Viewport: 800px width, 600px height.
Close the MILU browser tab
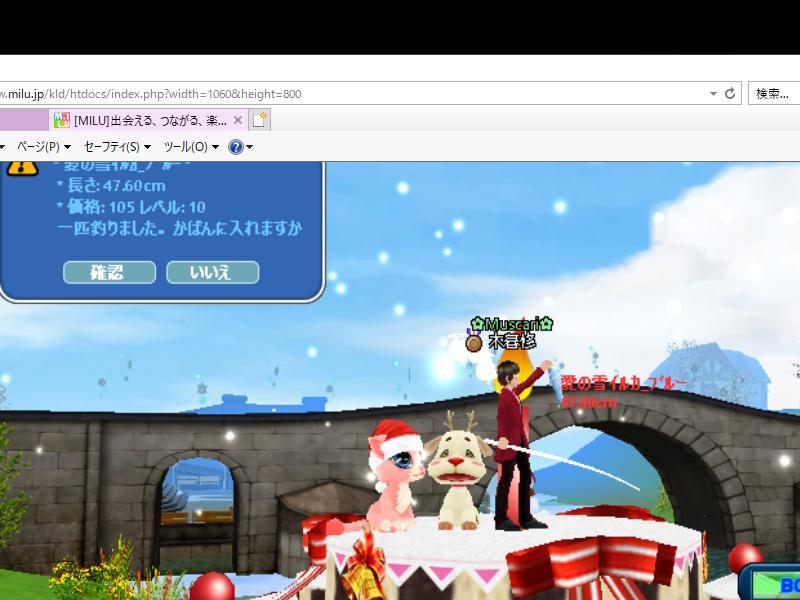[238, 120]
